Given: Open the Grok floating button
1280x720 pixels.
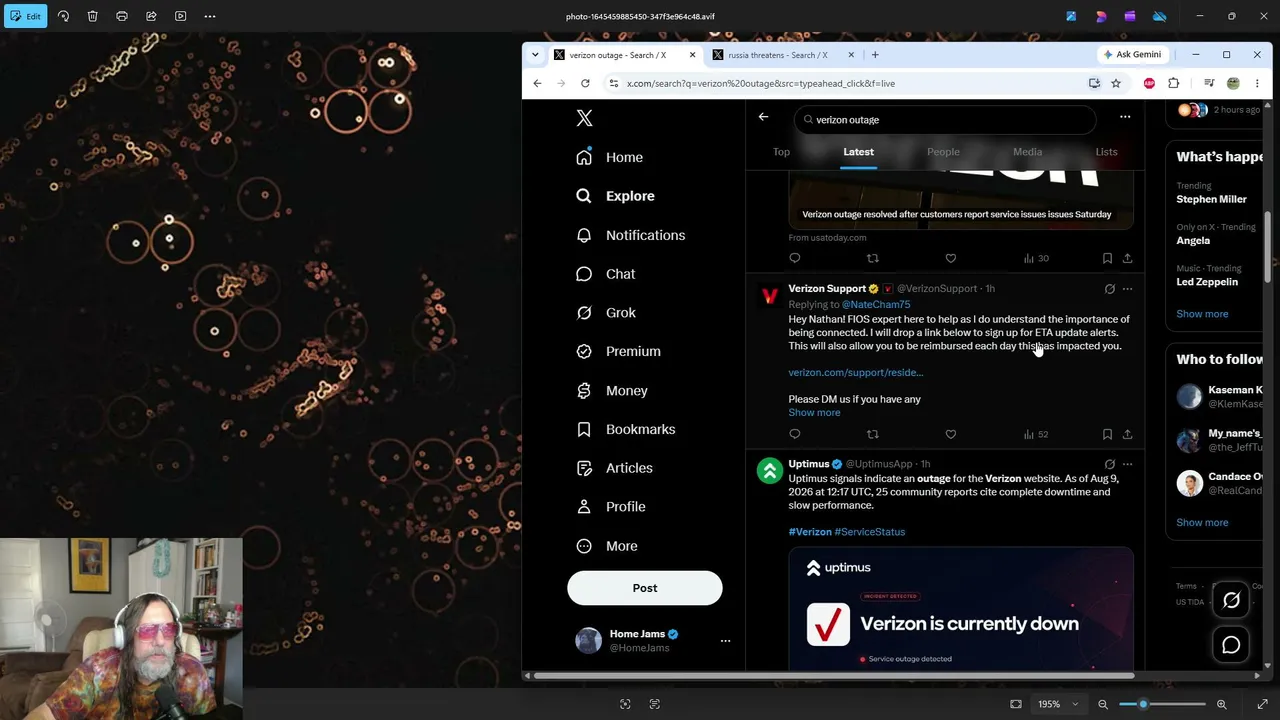Looking at the screenshot, I should coord(1231,600).
